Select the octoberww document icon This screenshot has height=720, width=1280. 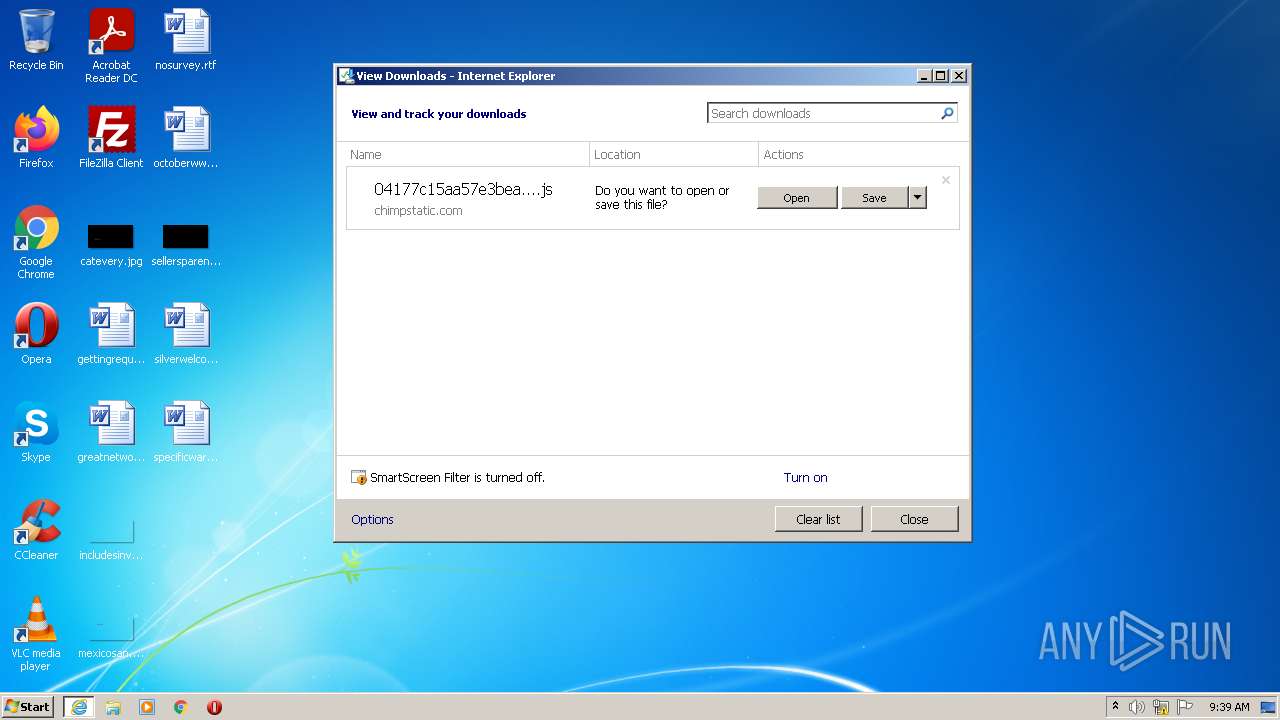[186, 138]
